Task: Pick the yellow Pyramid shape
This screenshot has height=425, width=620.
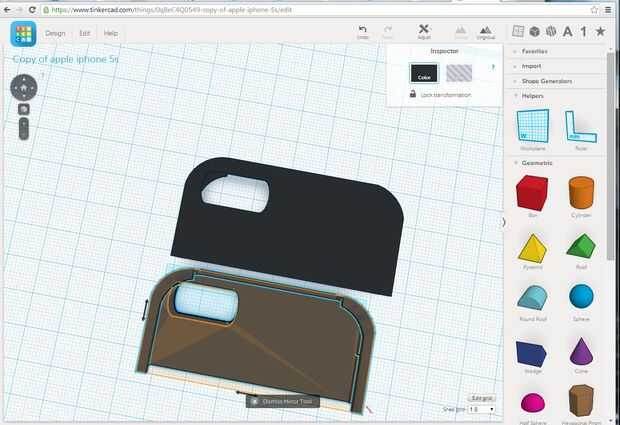Action: point(532,249)
